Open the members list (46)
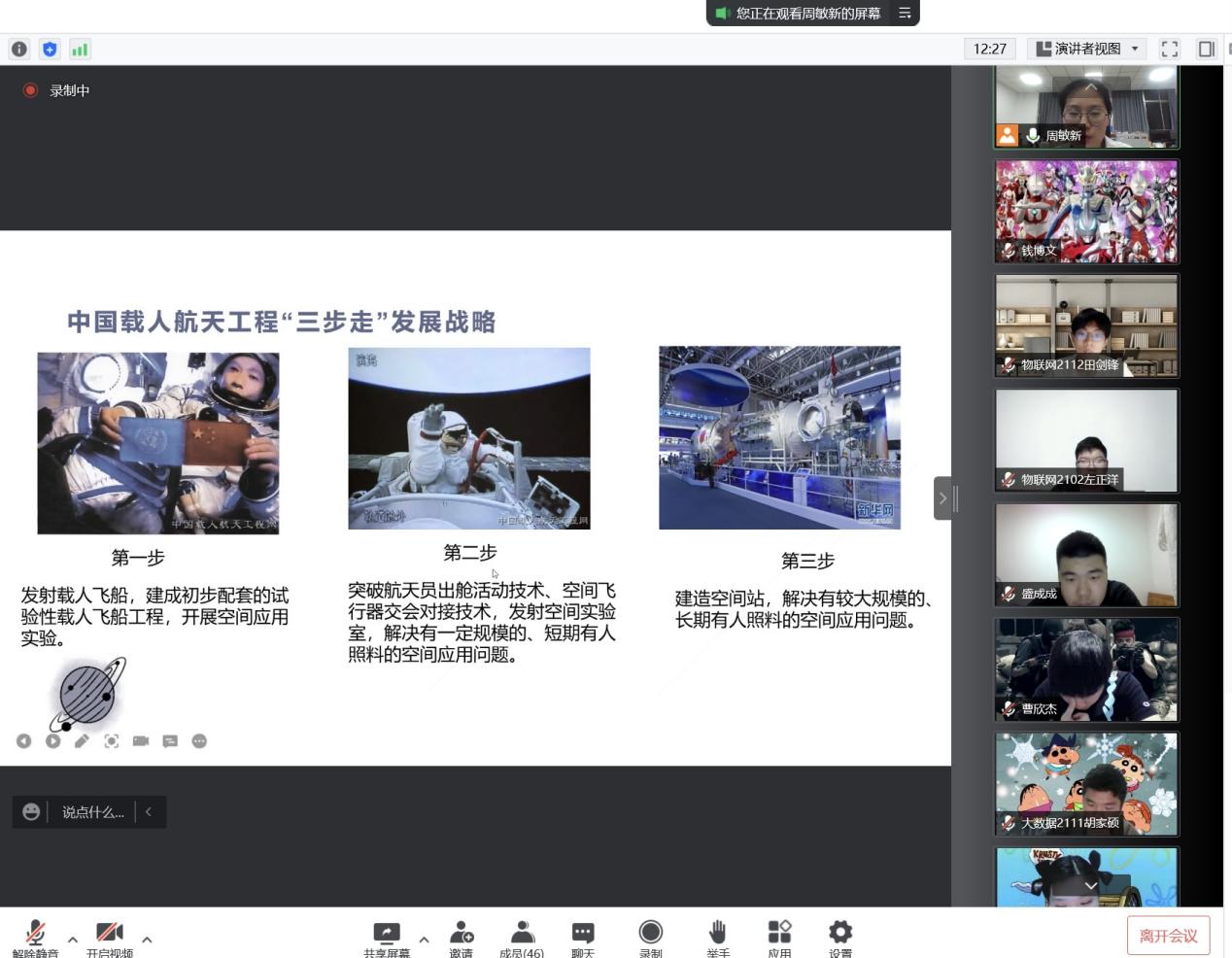1232x958 pixels. coord(522,936)
